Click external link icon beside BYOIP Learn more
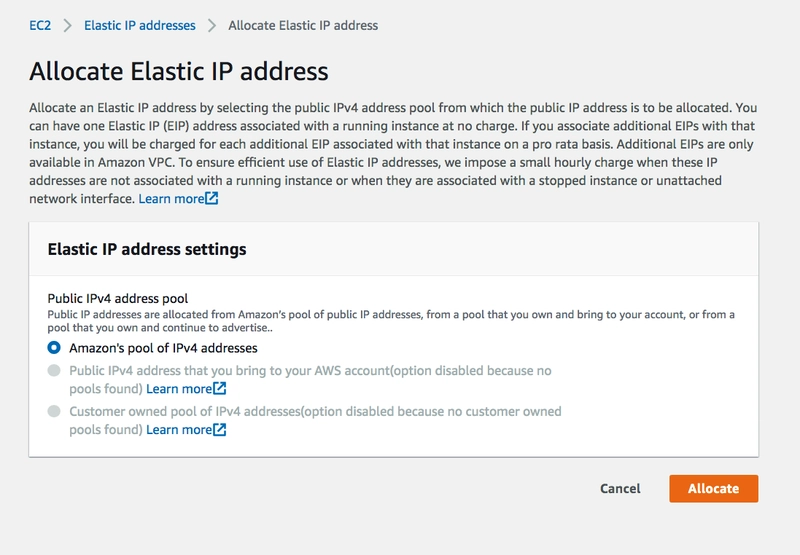 coord(220,389)
